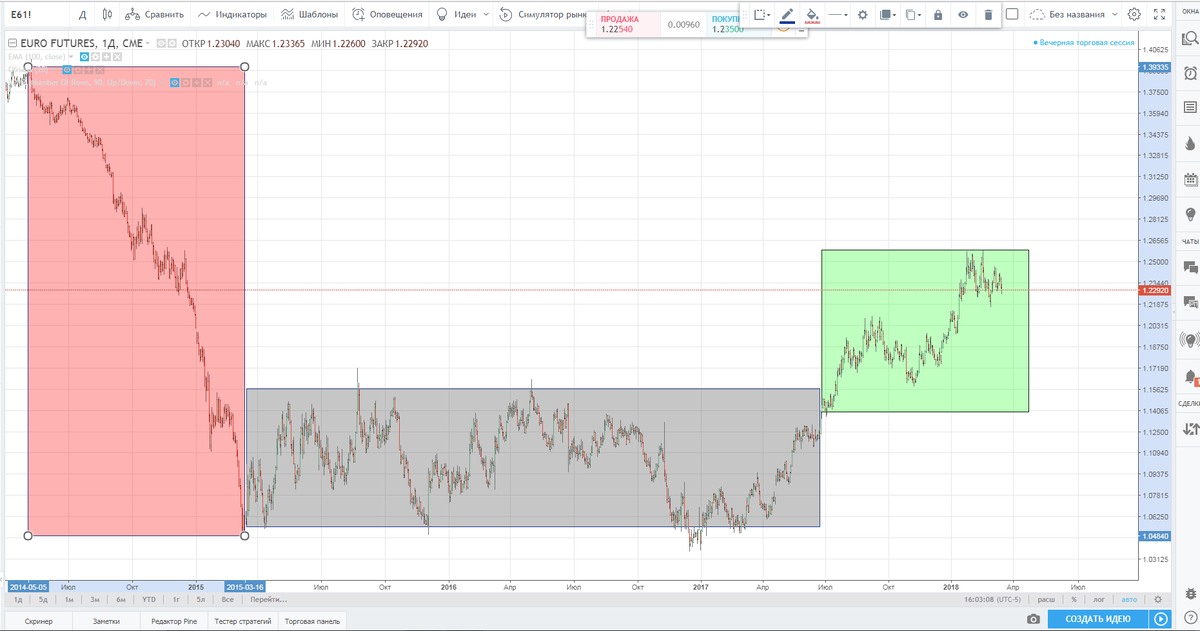Open the Оповещения alert creation dialog
This screenshot has height=631, width=1200.
pyautogui.click(x=389, y=15)
